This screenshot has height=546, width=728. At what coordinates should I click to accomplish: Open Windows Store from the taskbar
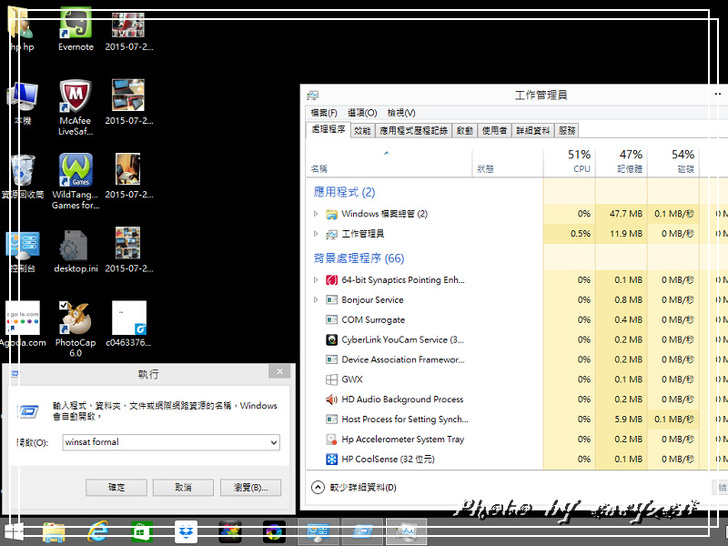click(x=142, y=532)
